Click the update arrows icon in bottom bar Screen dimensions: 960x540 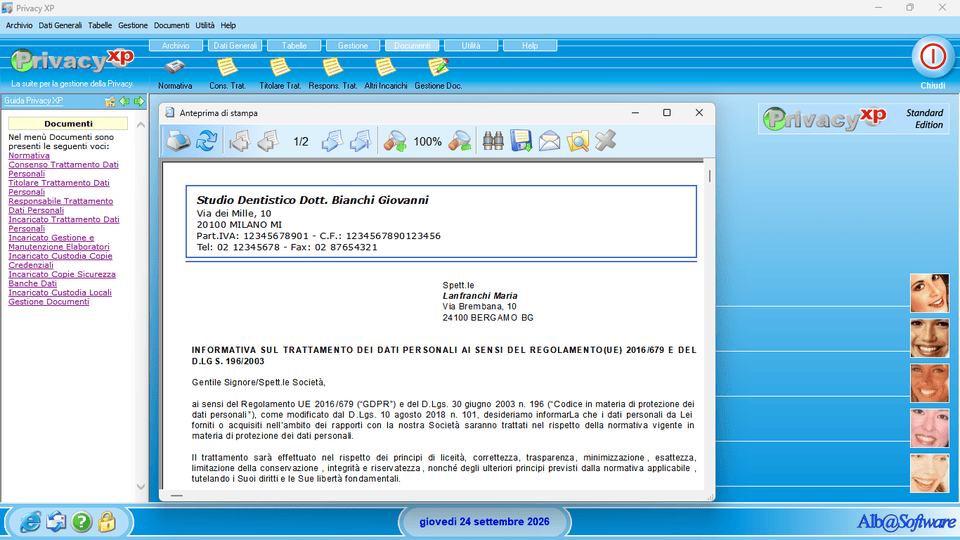coord(56,522)
